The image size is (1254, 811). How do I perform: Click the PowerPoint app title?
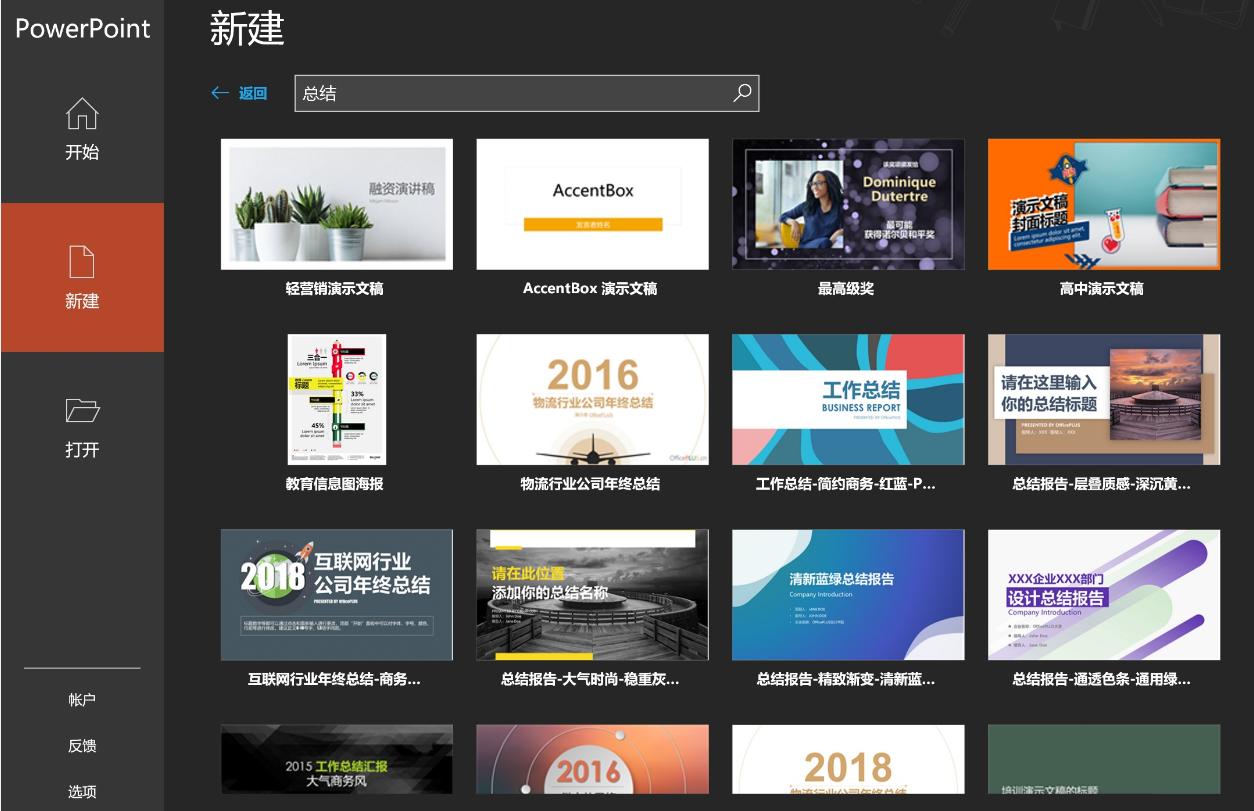coord(82,28)
